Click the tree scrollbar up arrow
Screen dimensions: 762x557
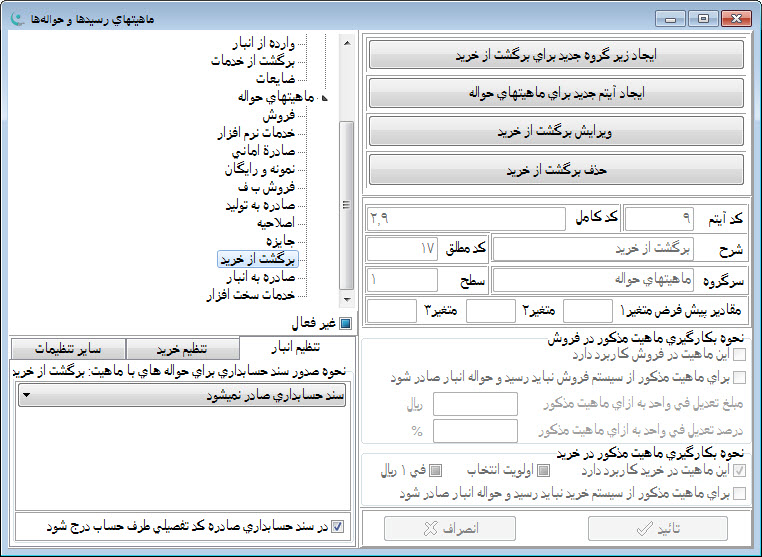click(347, 42)
